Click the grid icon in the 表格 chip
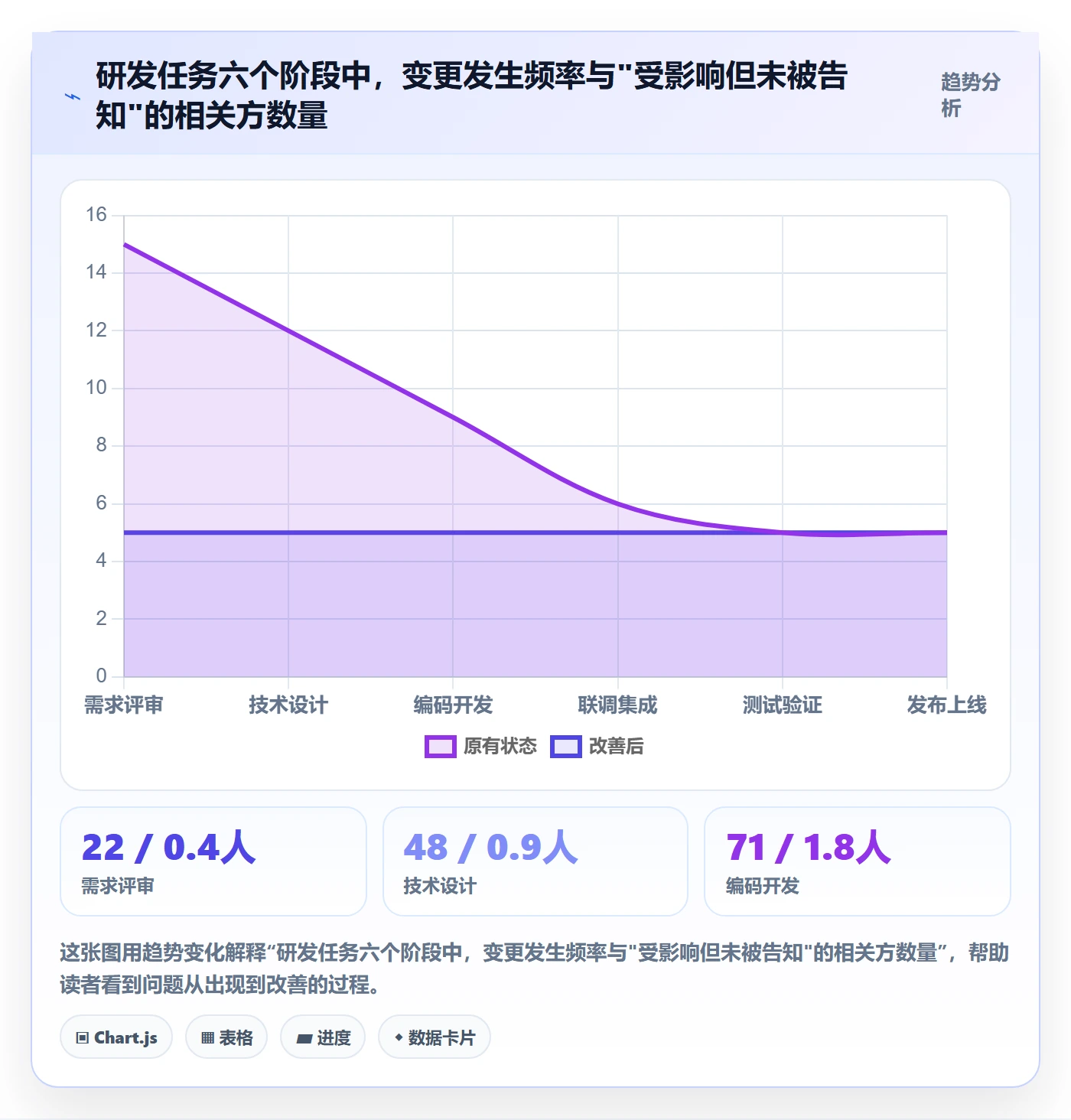Viewport: 1071px width, 1120px height. 207,1038
